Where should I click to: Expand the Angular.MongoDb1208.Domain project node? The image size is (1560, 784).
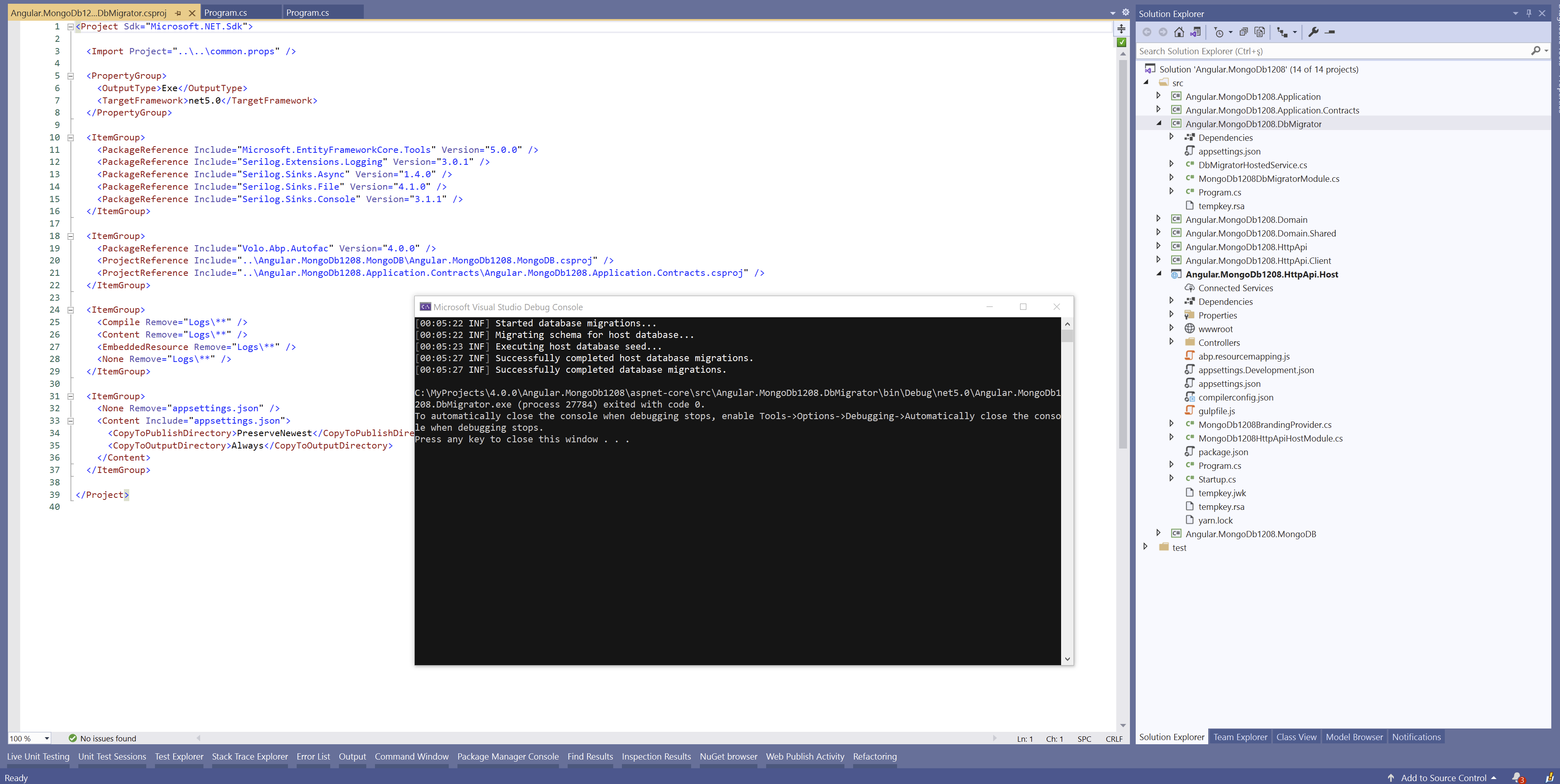pyautogui.click(x=1158, y=219)
